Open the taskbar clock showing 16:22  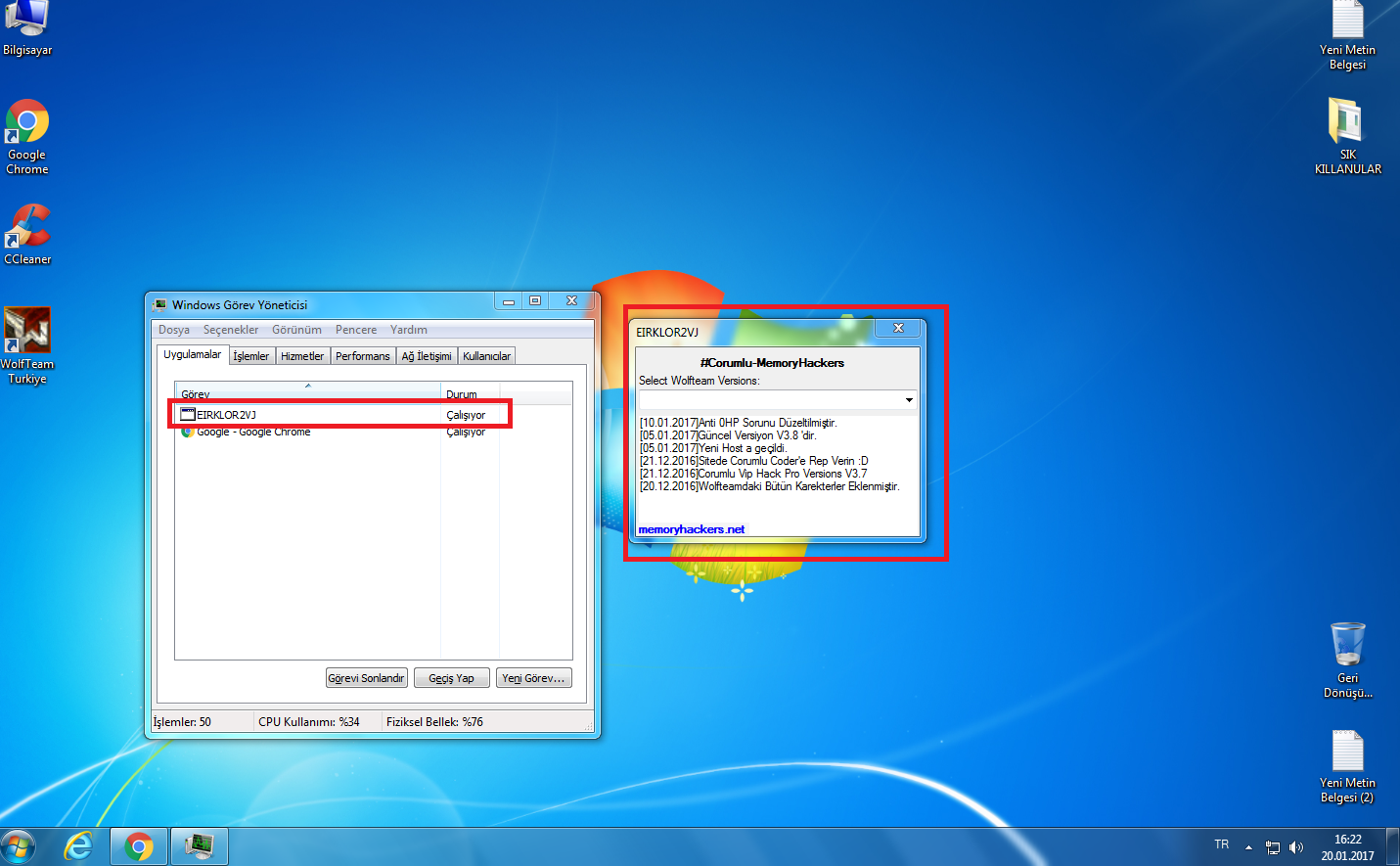[x=1347, y=847]
